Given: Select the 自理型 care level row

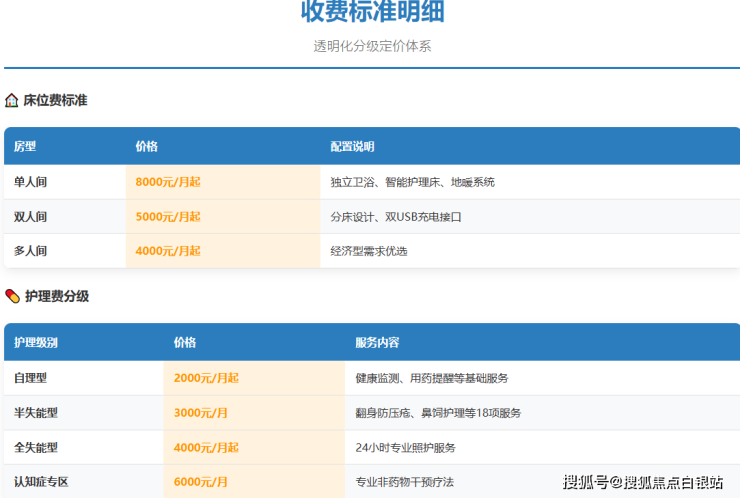Looking at the screenshot, I should point(30,378).
